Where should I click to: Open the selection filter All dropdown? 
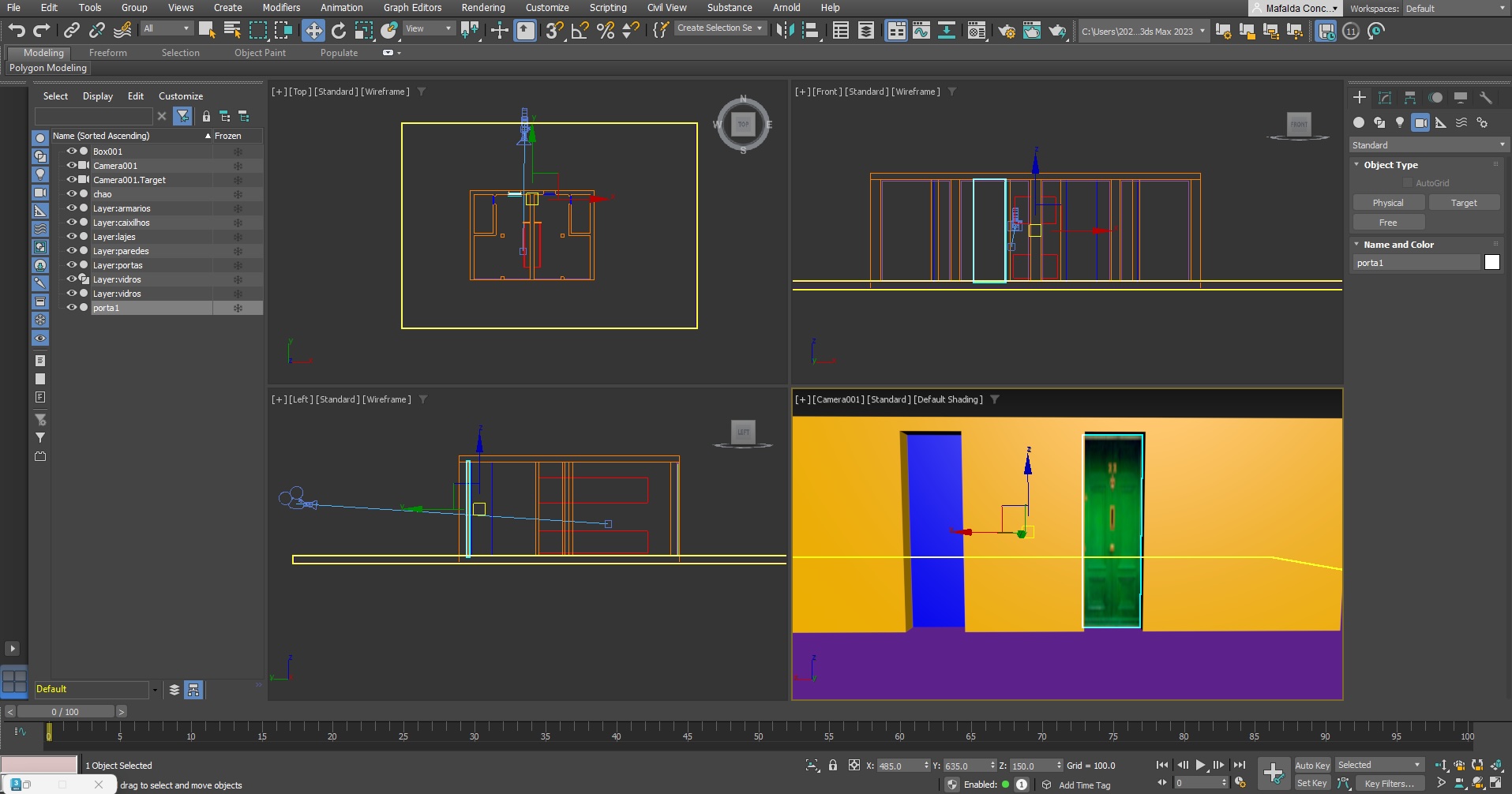(167, 29)
